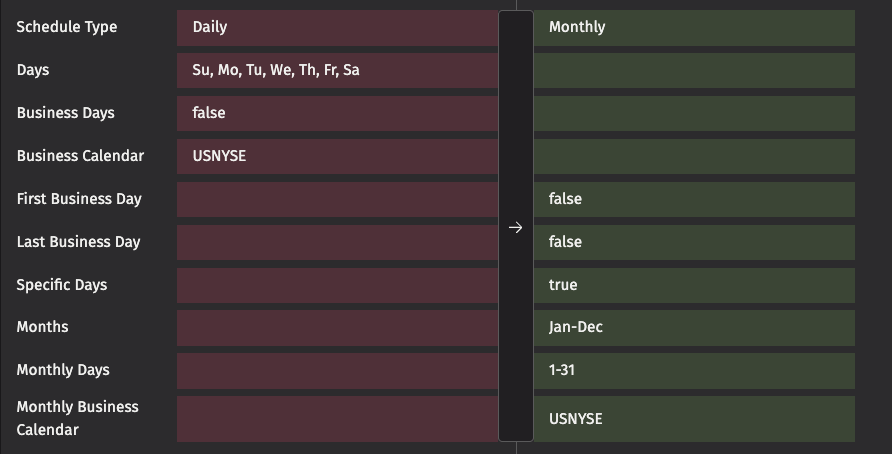
Task: Click the Specific Days row label
Action: click(x=62, y=285)
